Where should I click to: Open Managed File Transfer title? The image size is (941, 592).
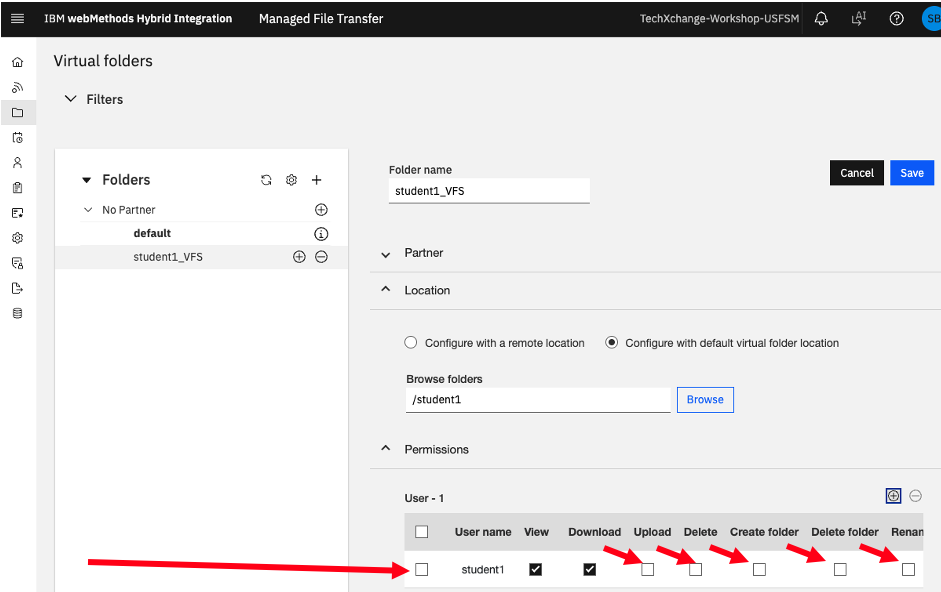pos(321,19)
